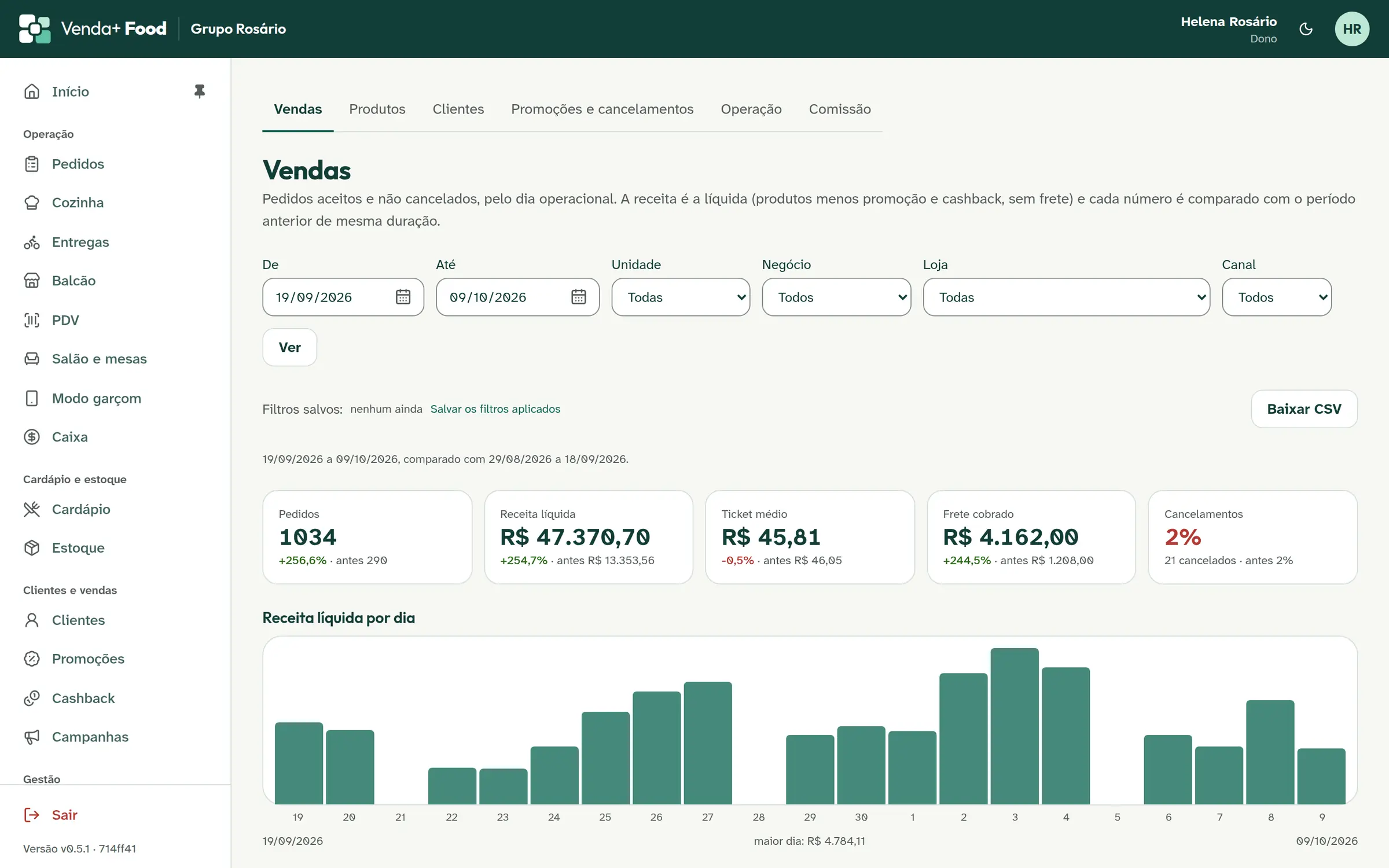Open Salão e mesas sofa icon

pos(32,359)
